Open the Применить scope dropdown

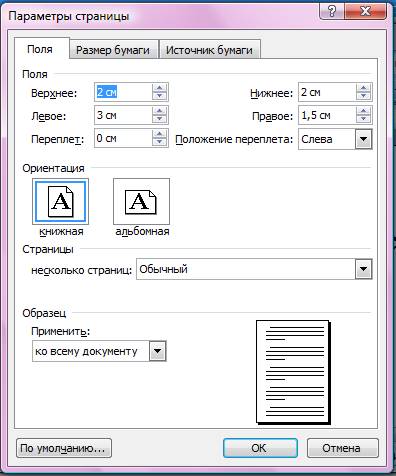tap(157, 351)
